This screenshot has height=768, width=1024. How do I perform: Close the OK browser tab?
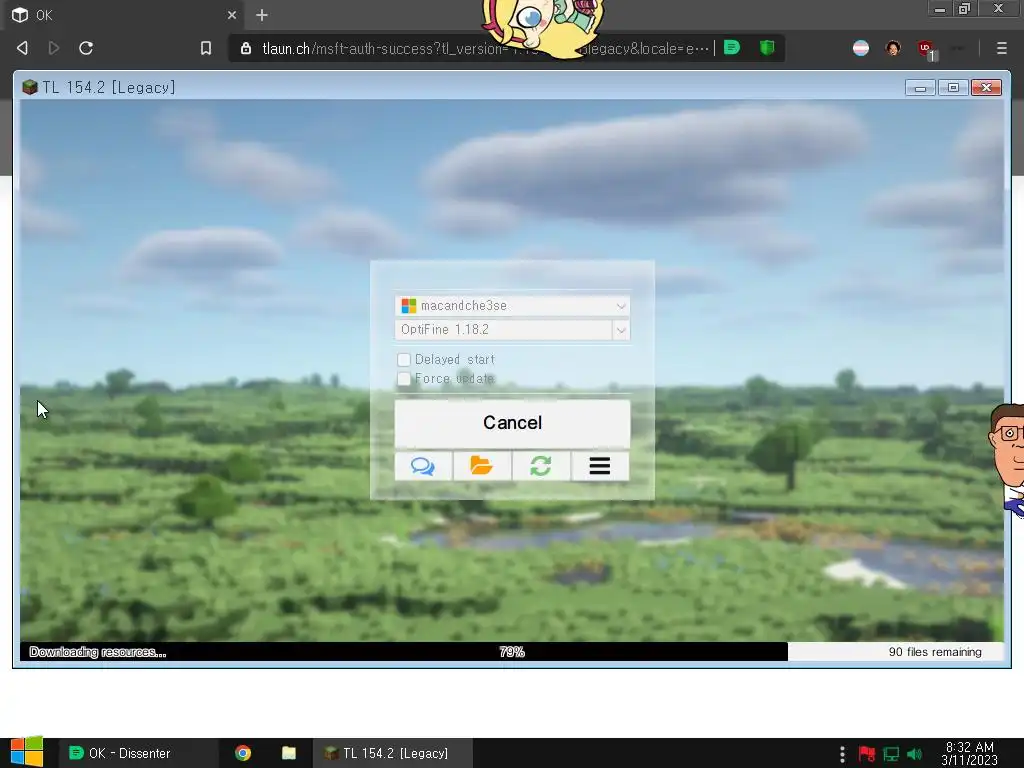232,15
